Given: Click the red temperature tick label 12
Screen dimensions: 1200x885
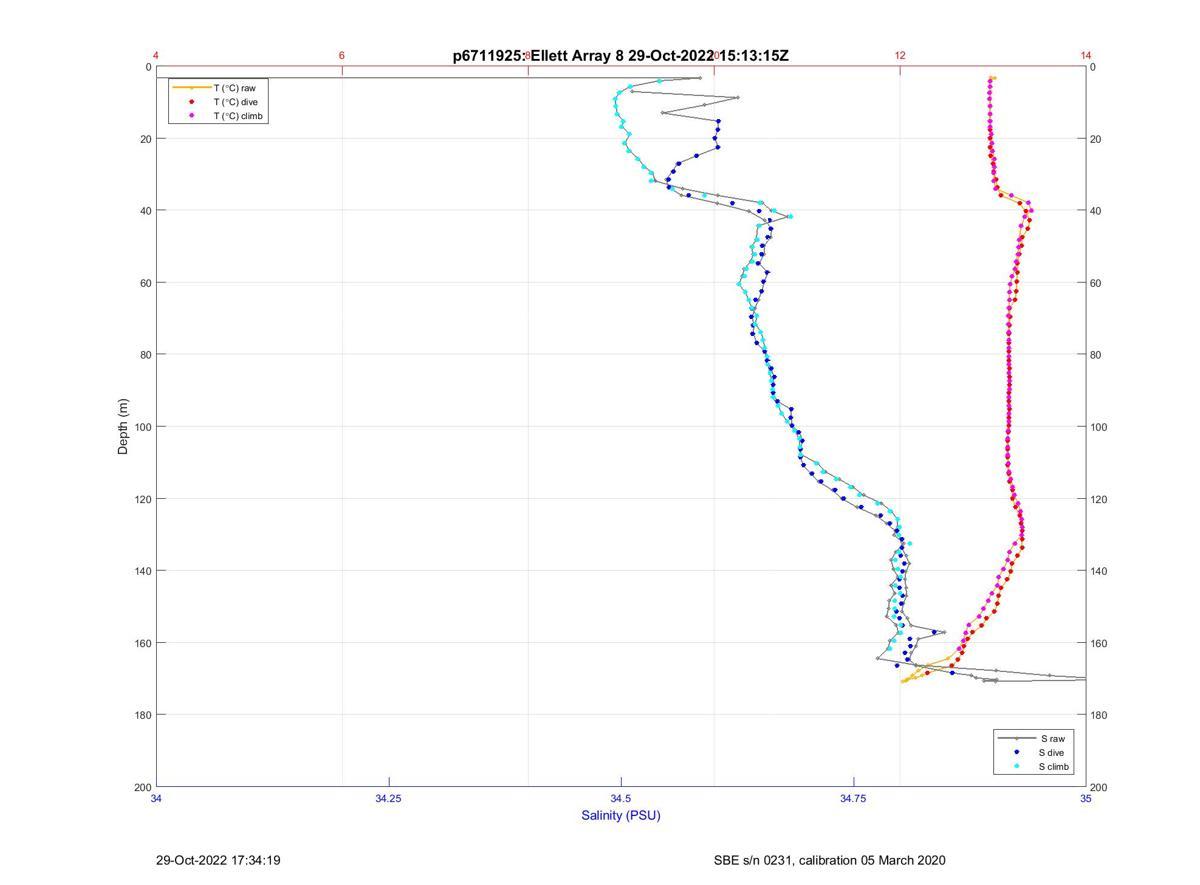Looking at the screenshot, I should pyautogui.click(x=900, y=55).
